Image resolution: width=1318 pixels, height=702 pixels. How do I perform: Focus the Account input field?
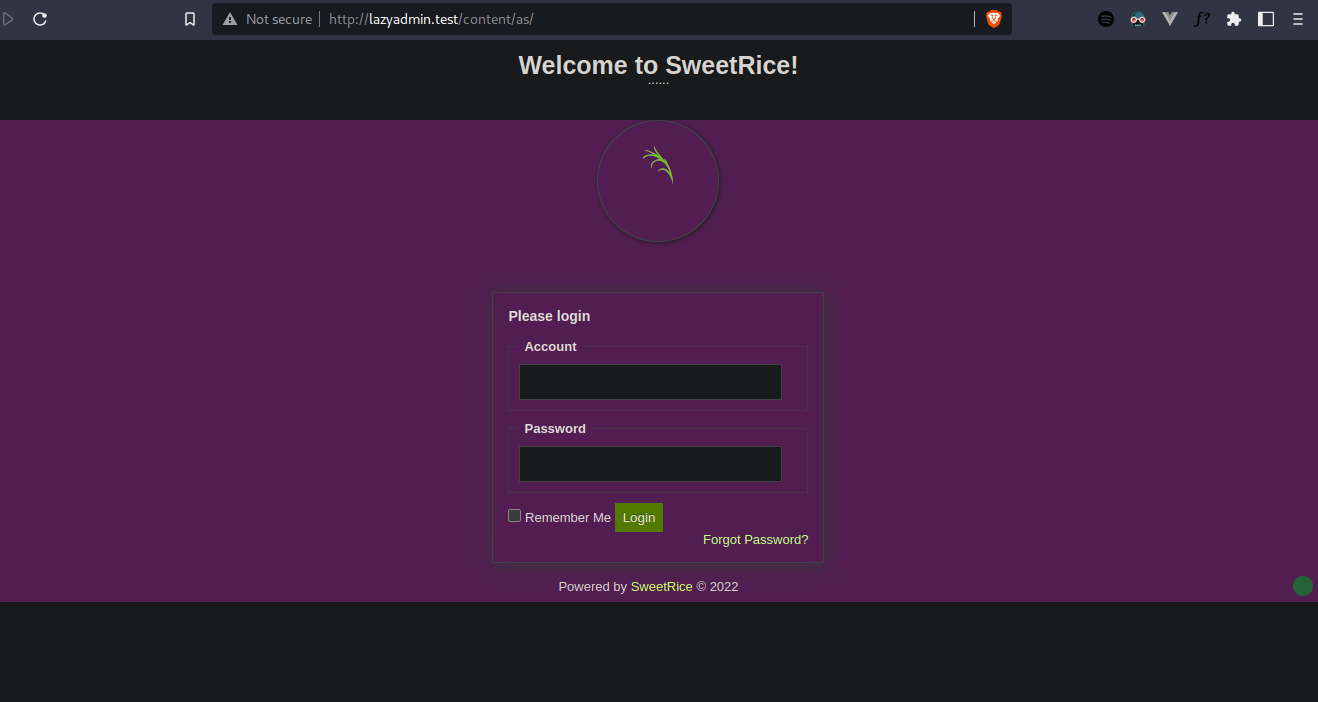650,382
